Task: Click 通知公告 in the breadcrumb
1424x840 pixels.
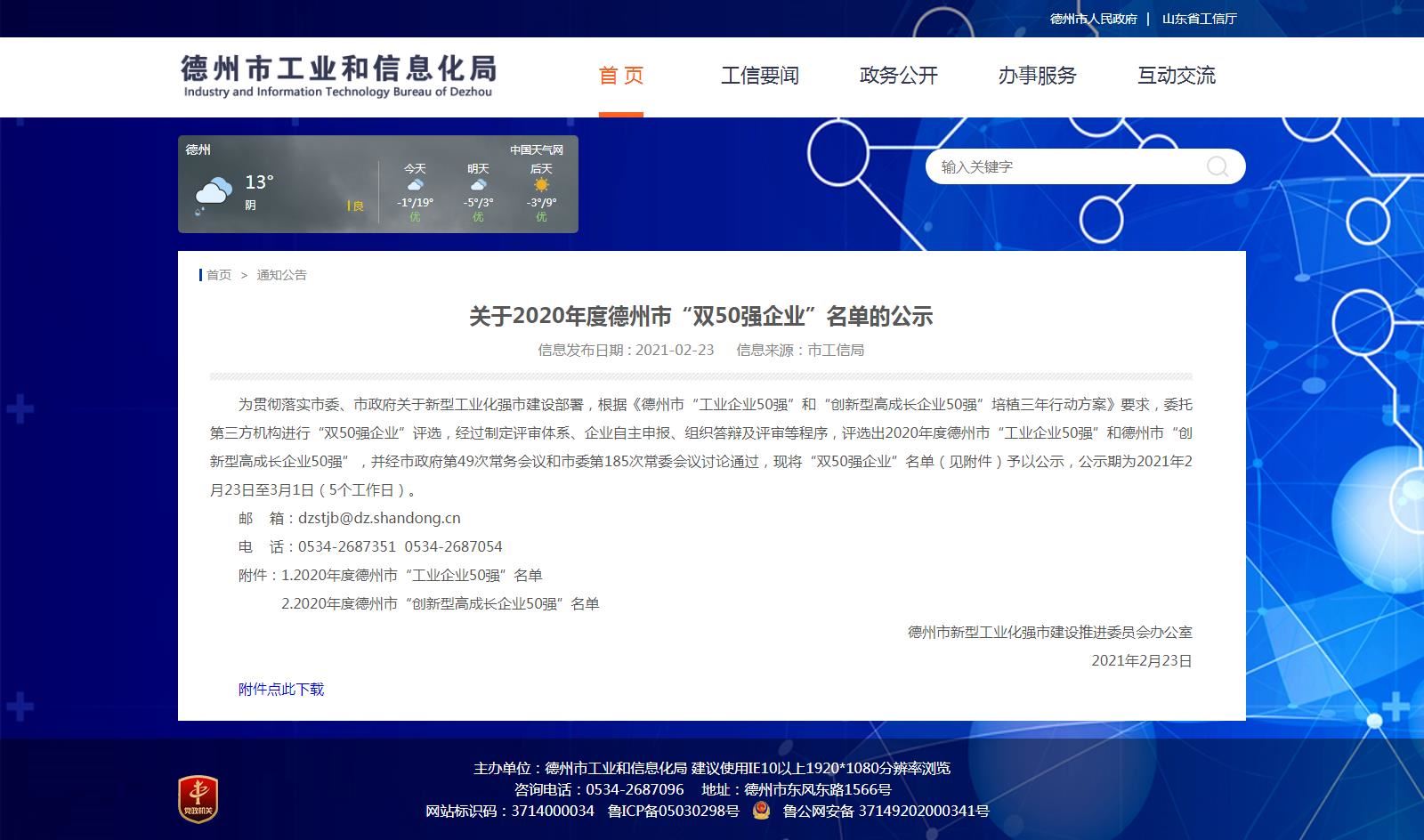Action: tap(282, 275)
